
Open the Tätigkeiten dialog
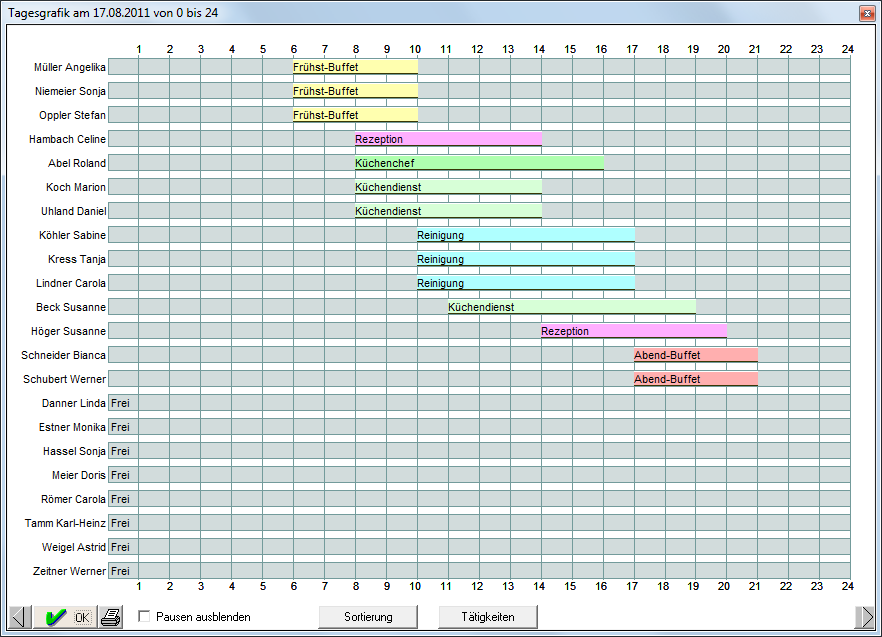click(487, 617)
